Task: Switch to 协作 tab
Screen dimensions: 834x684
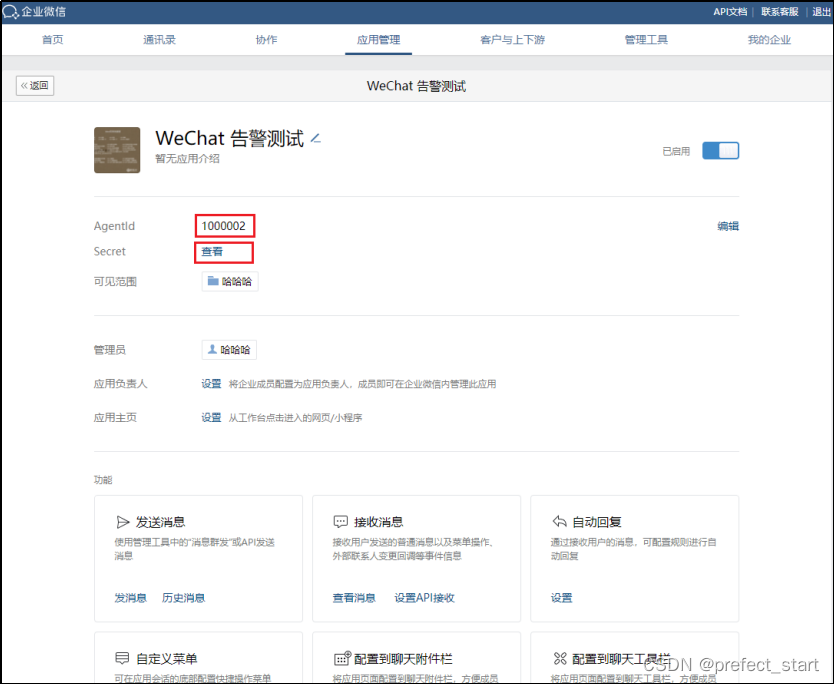Action: coord(266,40)
